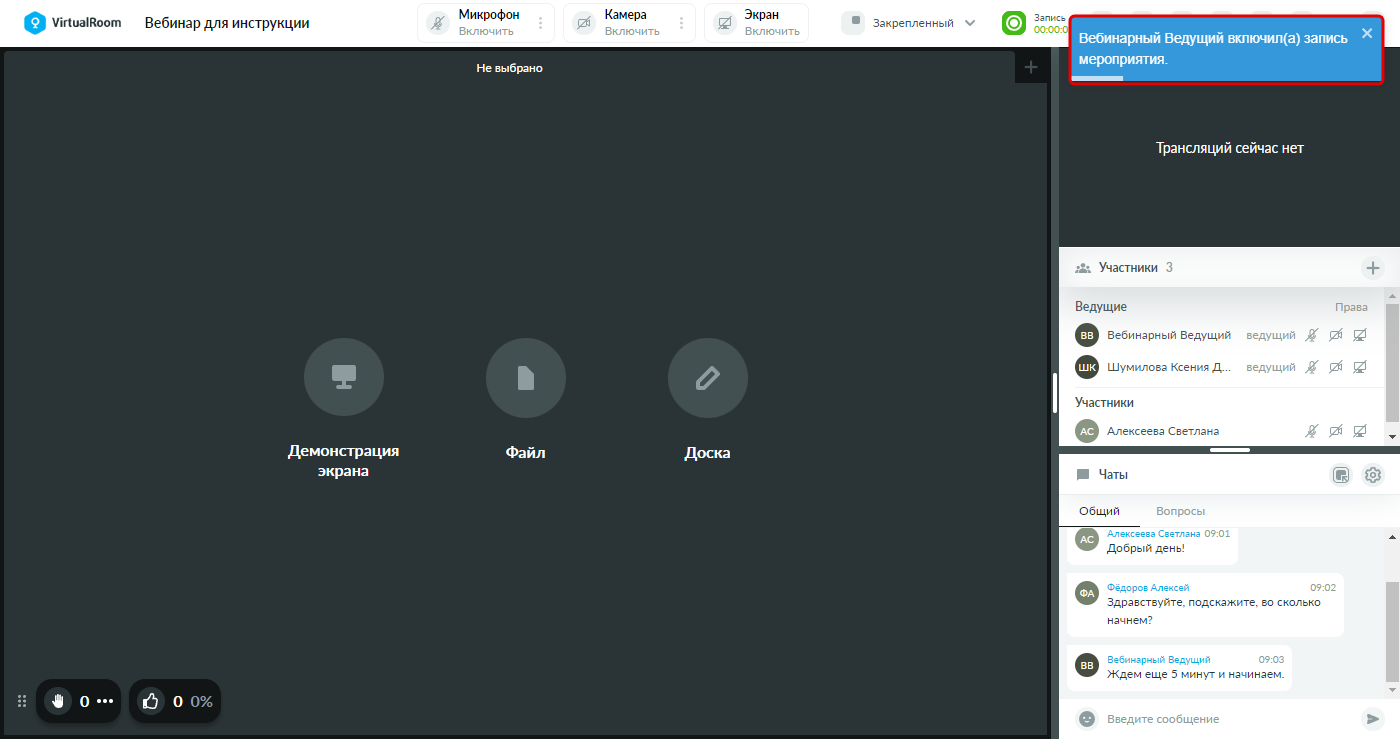Switch to the Общий chat tab
The height and width of the screenshot is (739, 1400).
pyautogui.click(x=1099, y=511)
